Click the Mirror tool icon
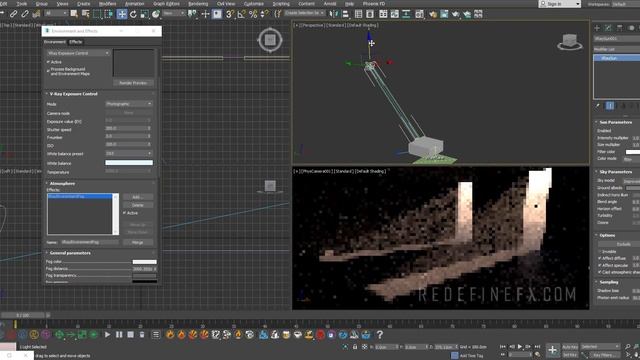Viewport: 640px width, 360px height. [x=334, y=14]
